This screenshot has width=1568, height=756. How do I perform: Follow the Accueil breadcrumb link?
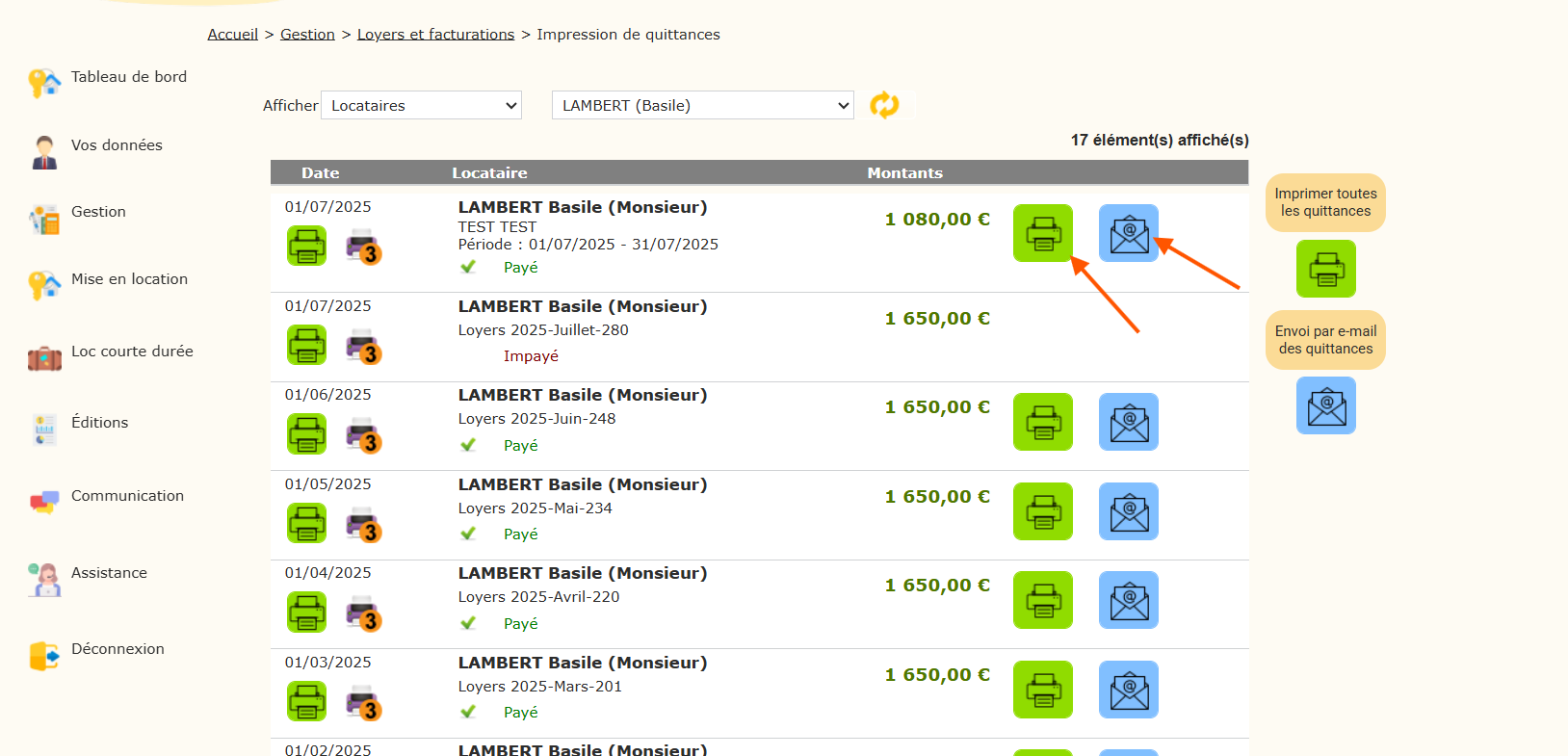[233, 35]
